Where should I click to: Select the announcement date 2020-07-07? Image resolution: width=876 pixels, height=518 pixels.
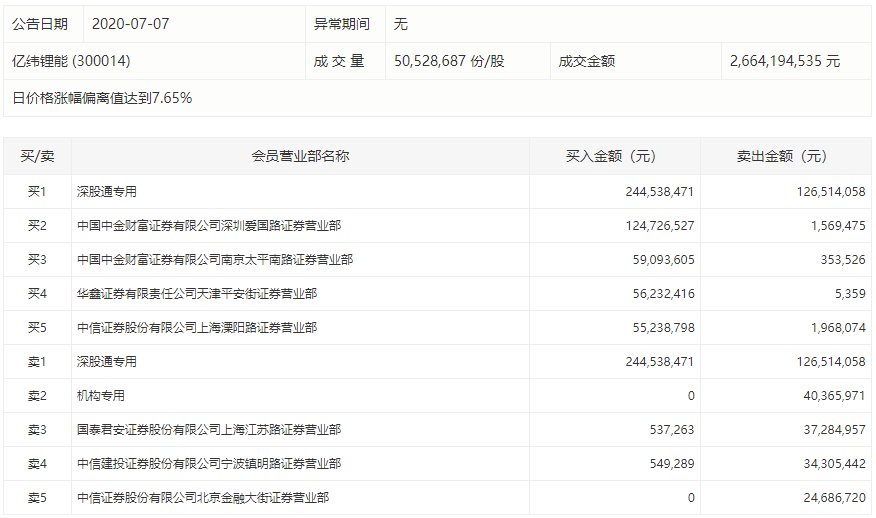click(130, 24)
